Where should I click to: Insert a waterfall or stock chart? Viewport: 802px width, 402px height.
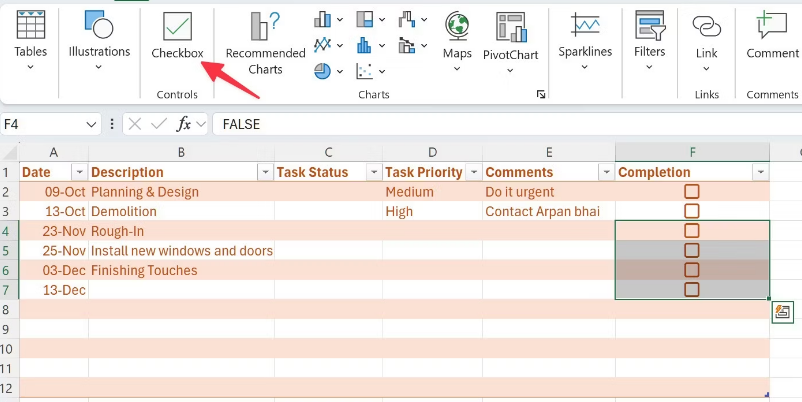(x=407, y=19)
